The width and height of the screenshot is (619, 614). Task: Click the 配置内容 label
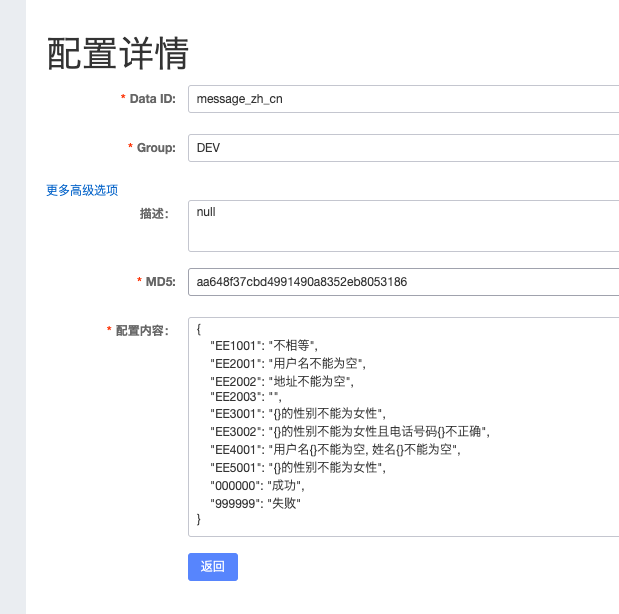tap(141, 331)
